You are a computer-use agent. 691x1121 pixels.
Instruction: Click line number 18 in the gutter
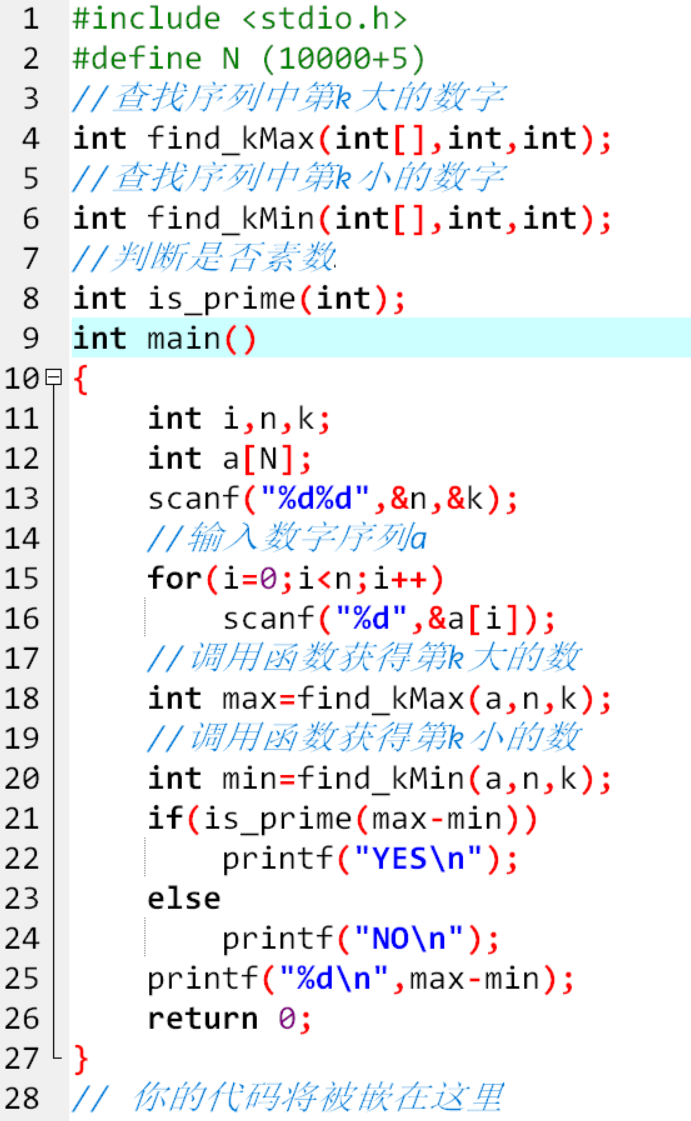tap(22, 699)
